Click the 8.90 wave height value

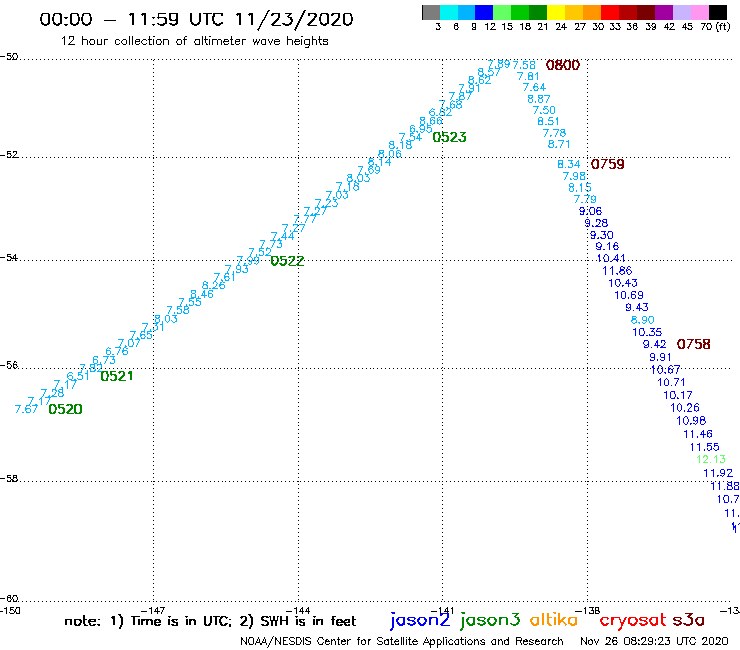(x=642, y=320)
